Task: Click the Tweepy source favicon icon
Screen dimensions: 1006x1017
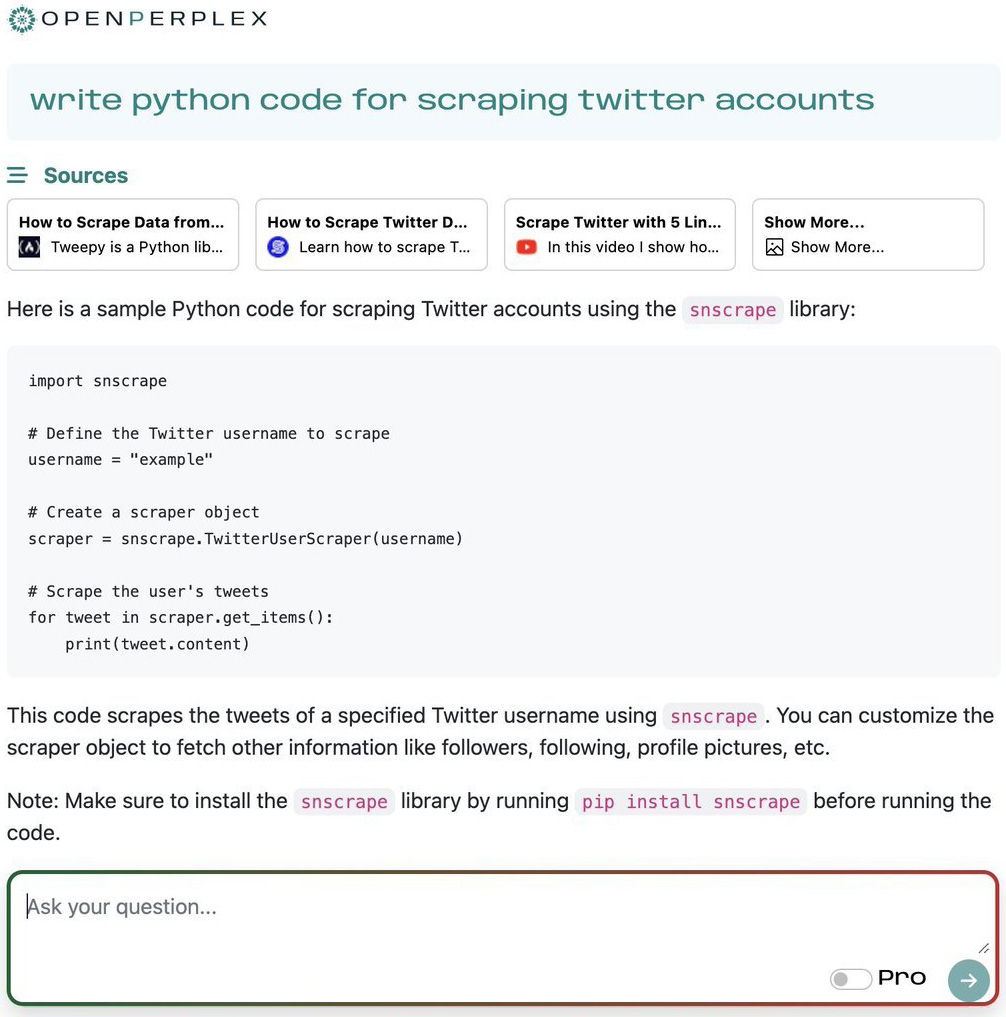Action: (x=30, y=247)
